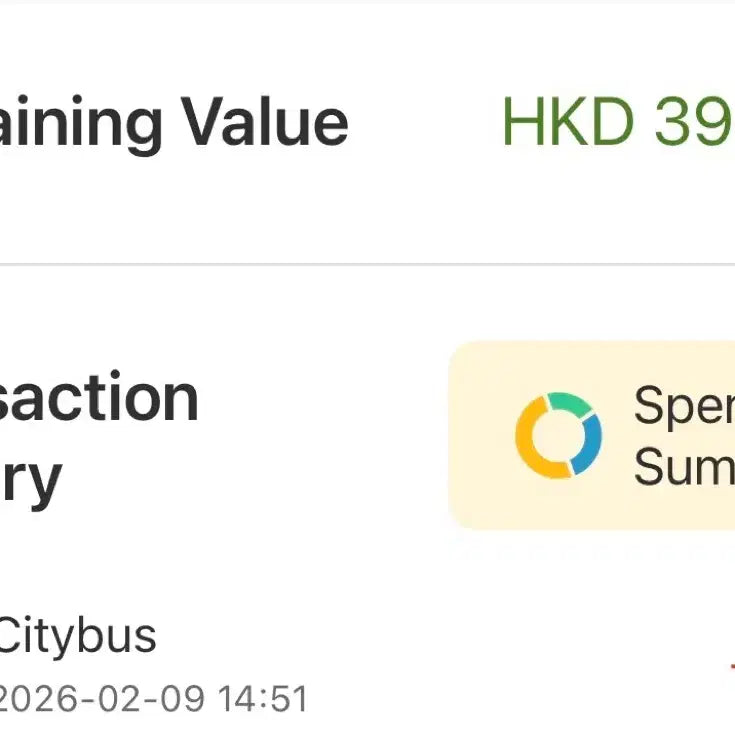Click the word "Value" in the balance row
The height and width of the screenshot is (735, 735).
point(266,122)
